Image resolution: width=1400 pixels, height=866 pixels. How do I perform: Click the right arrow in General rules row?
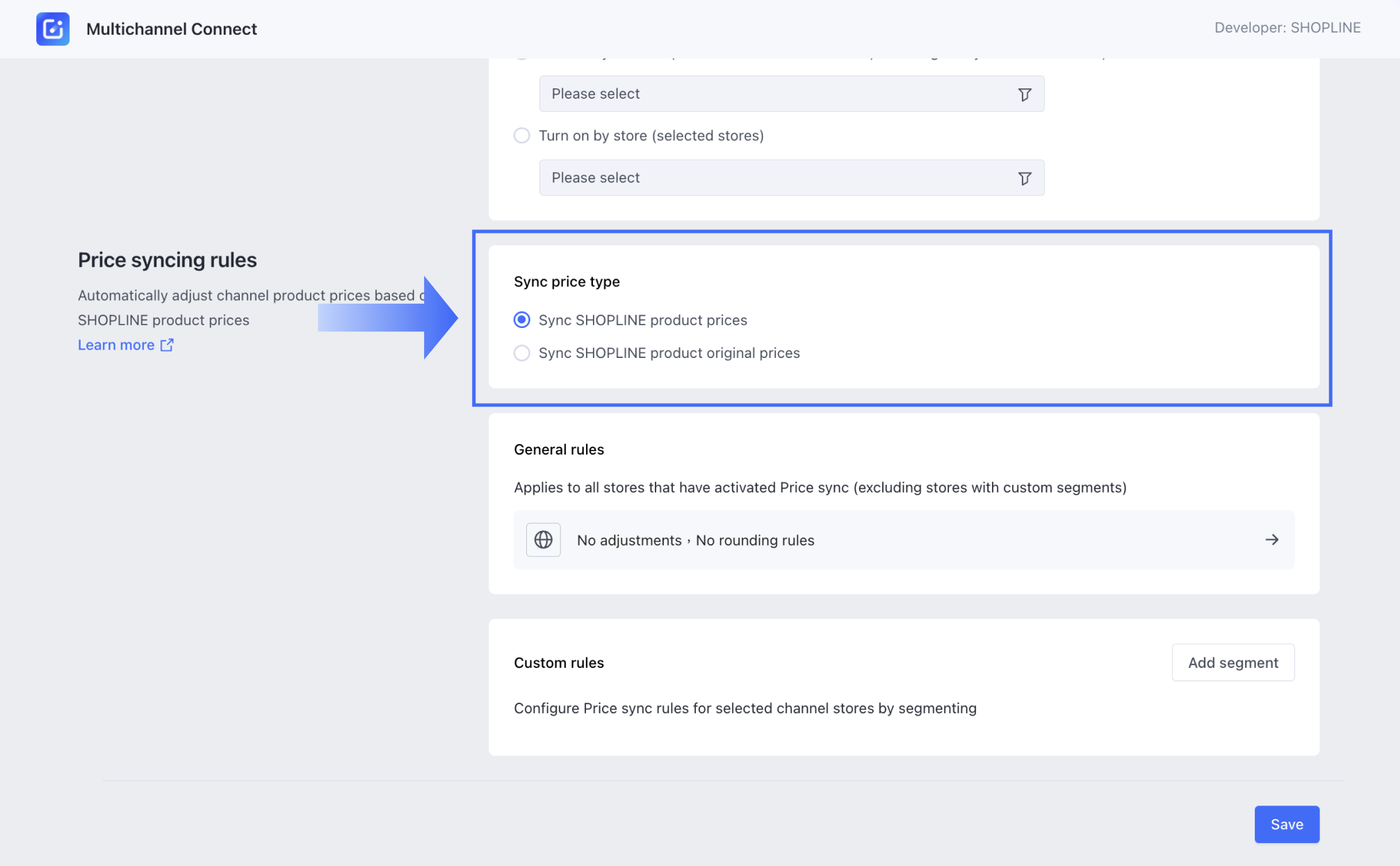click(1271, 540)
